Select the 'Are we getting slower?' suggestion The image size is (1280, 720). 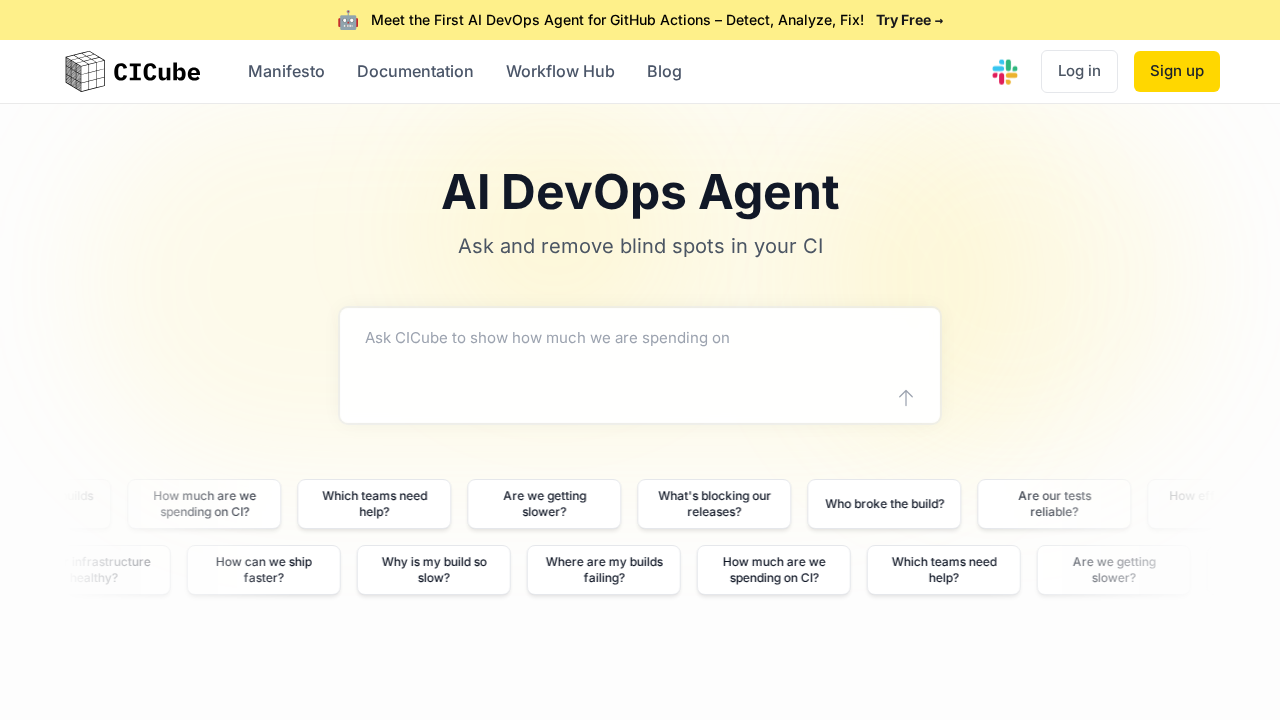543,503
